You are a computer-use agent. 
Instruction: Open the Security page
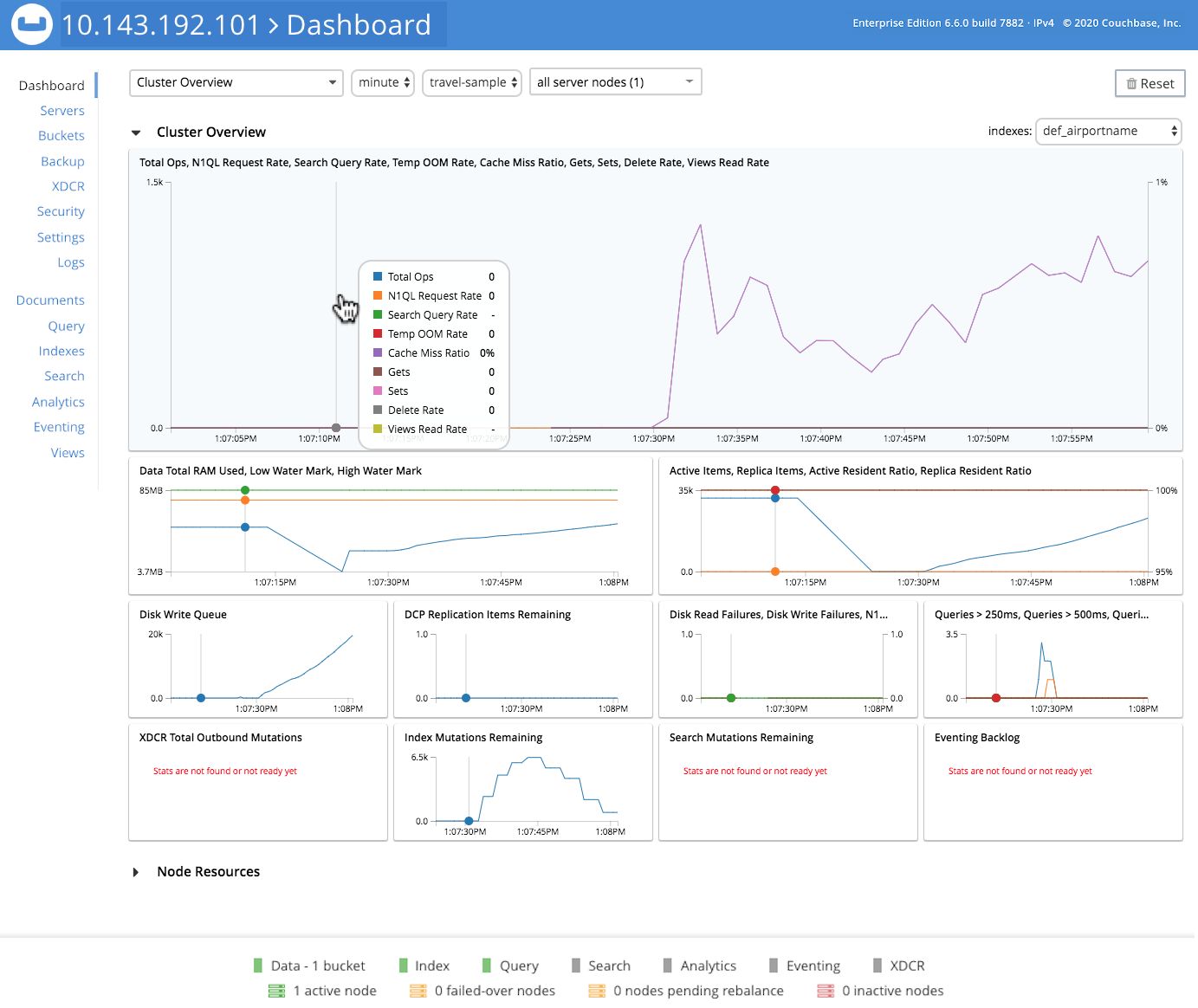coord(61,211)
